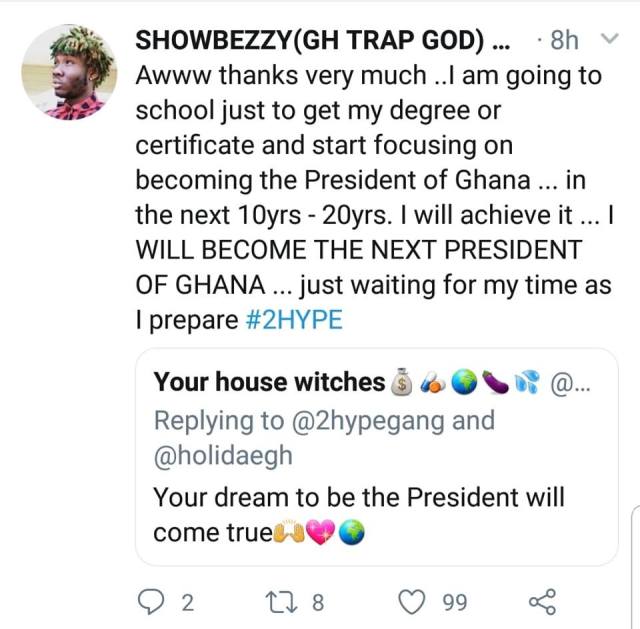Open SHOWBEZZY's profile picture
The height and width of the screenshot is (629, 640).
(67, 72)
